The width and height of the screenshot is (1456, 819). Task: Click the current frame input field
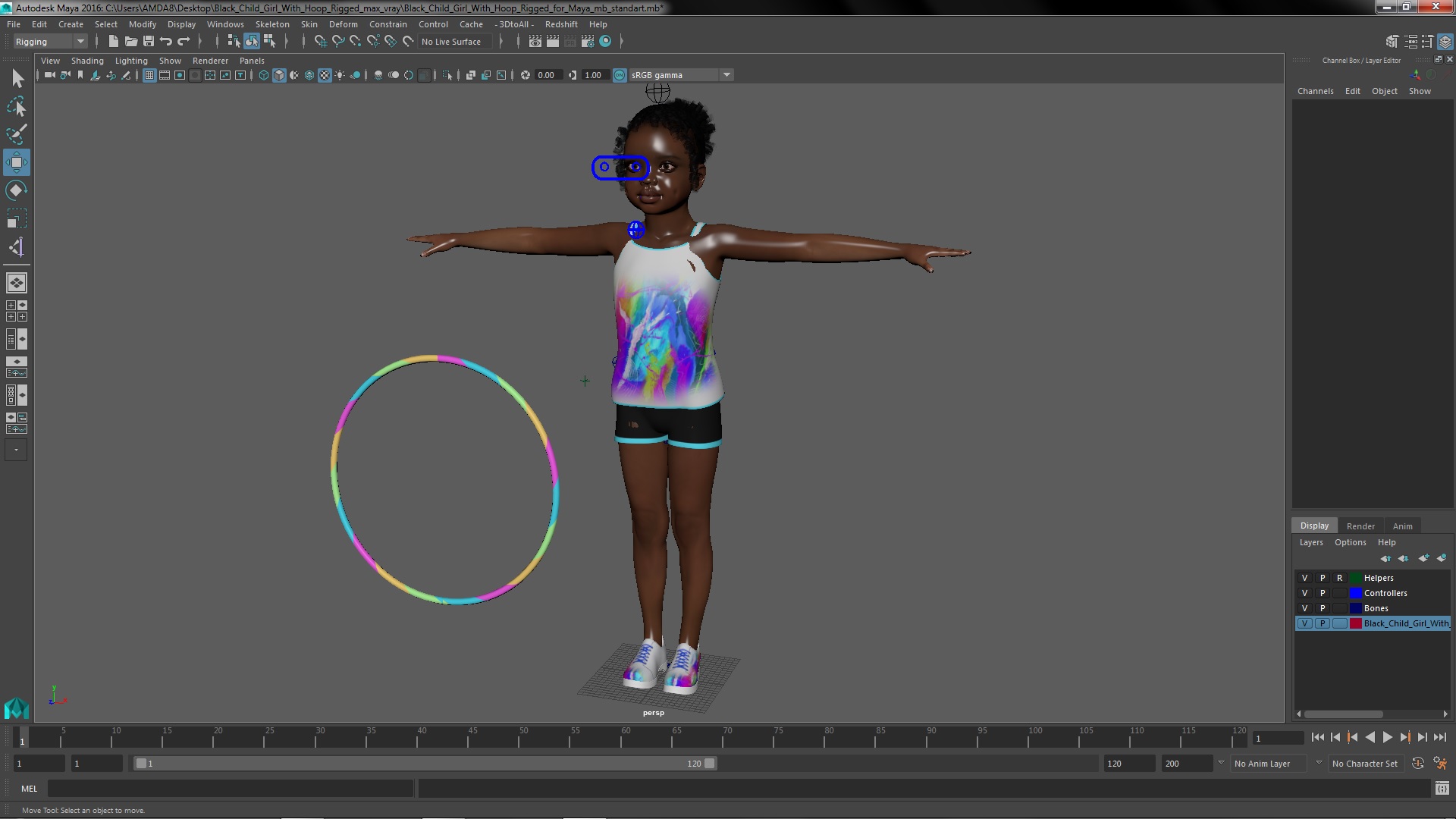coord(1278,738)
